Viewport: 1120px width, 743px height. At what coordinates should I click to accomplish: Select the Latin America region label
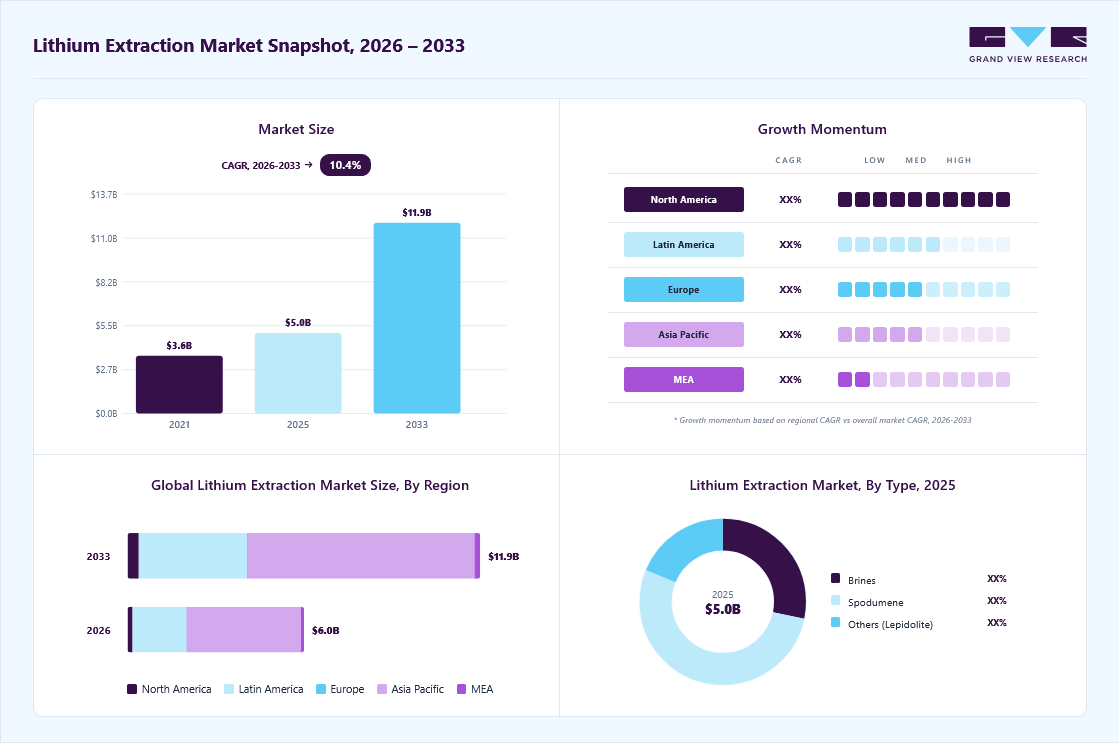[684, 244]
